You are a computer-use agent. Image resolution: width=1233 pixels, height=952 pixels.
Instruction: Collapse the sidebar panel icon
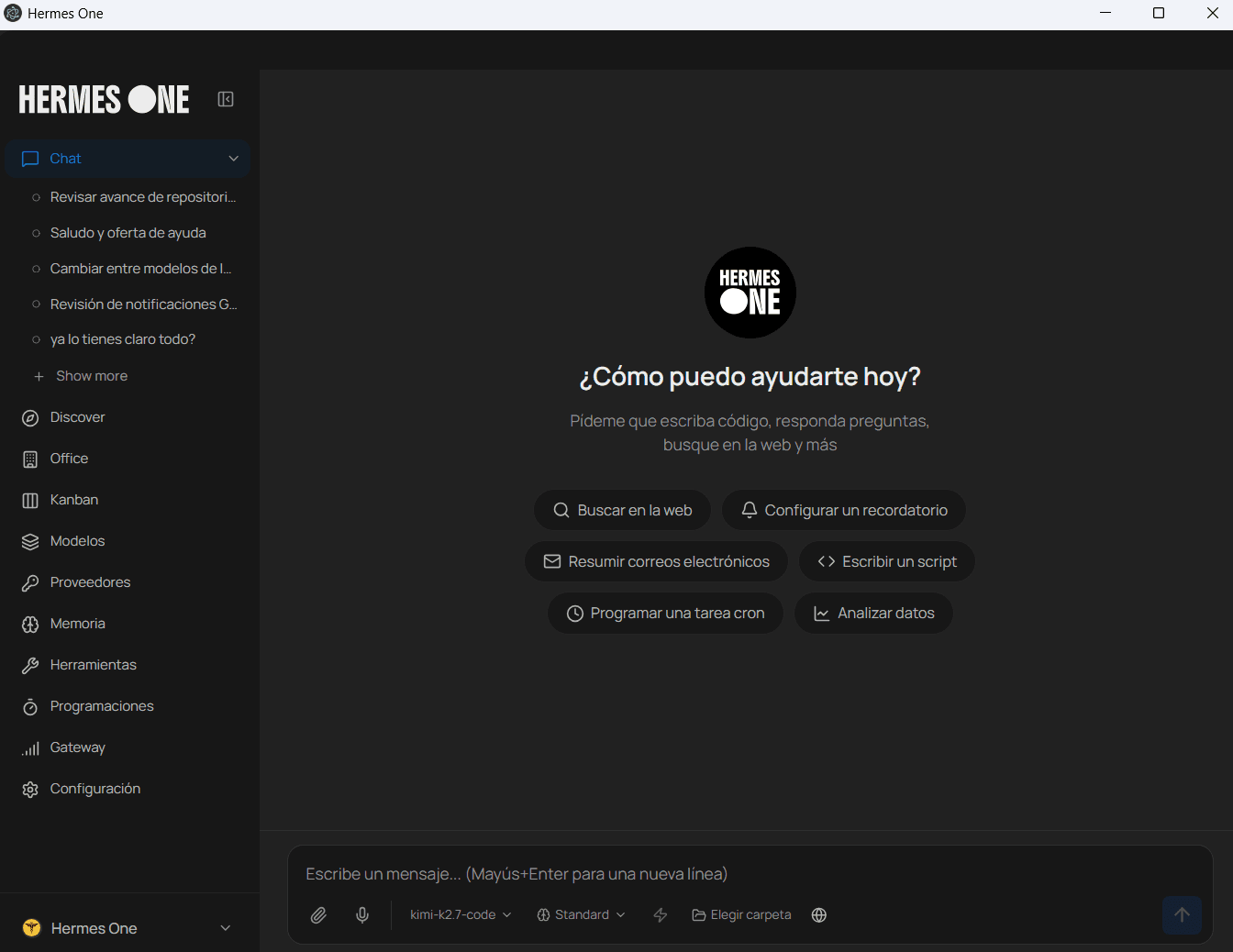226,99
